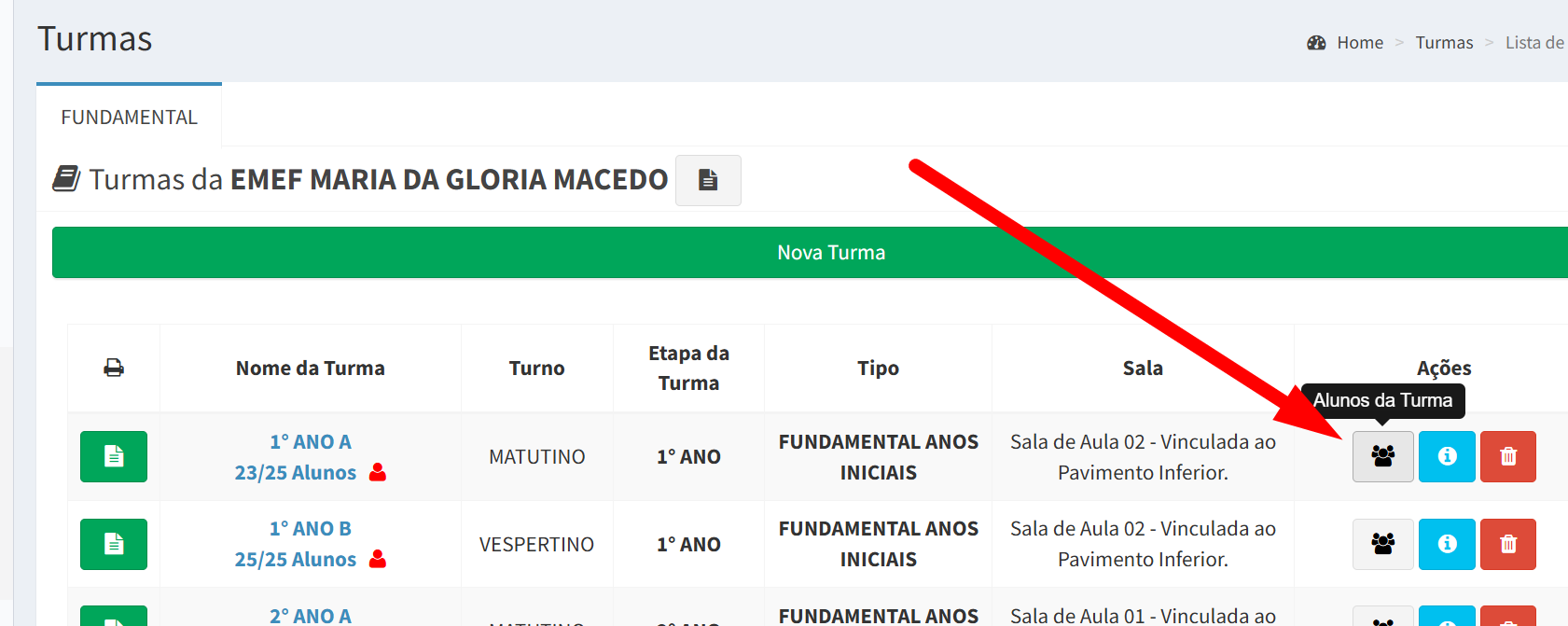Click the printer icon in table header

tap(114, 368)
